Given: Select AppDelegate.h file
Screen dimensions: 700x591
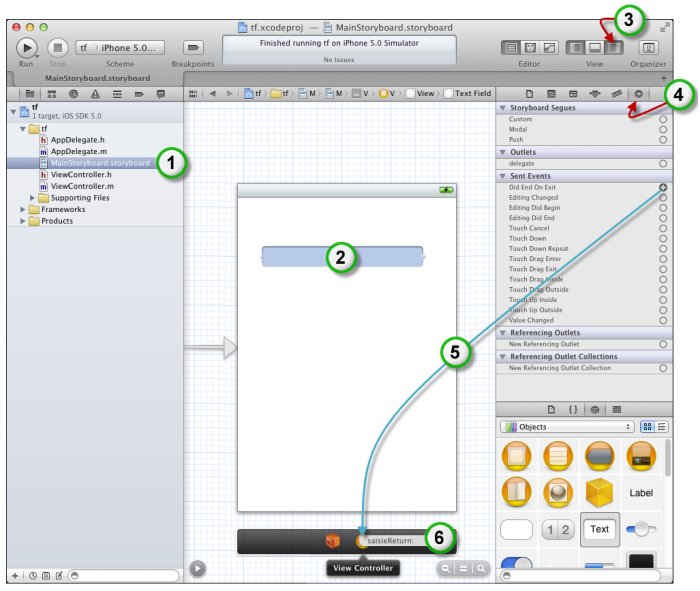Looking at the screenshot, I should (77, 140).
